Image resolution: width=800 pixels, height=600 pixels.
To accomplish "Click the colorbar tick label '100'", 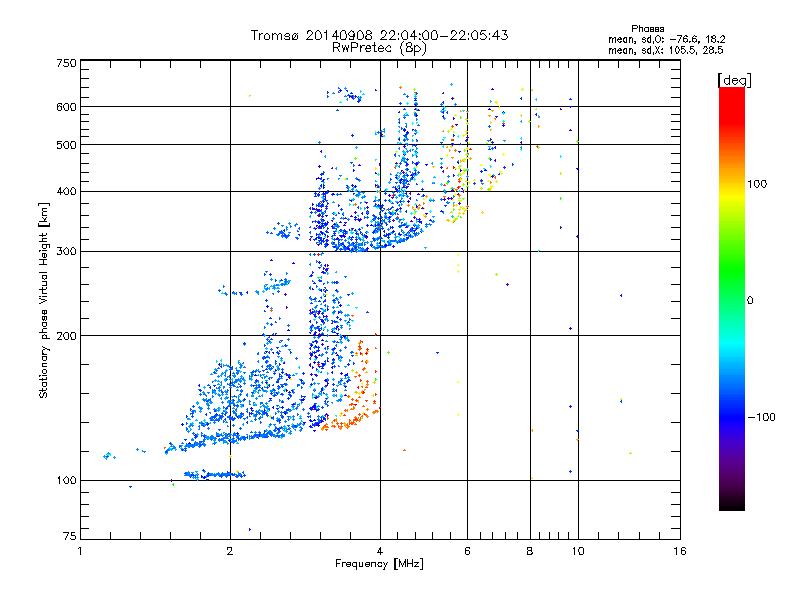I will click(x=757, y=184).
